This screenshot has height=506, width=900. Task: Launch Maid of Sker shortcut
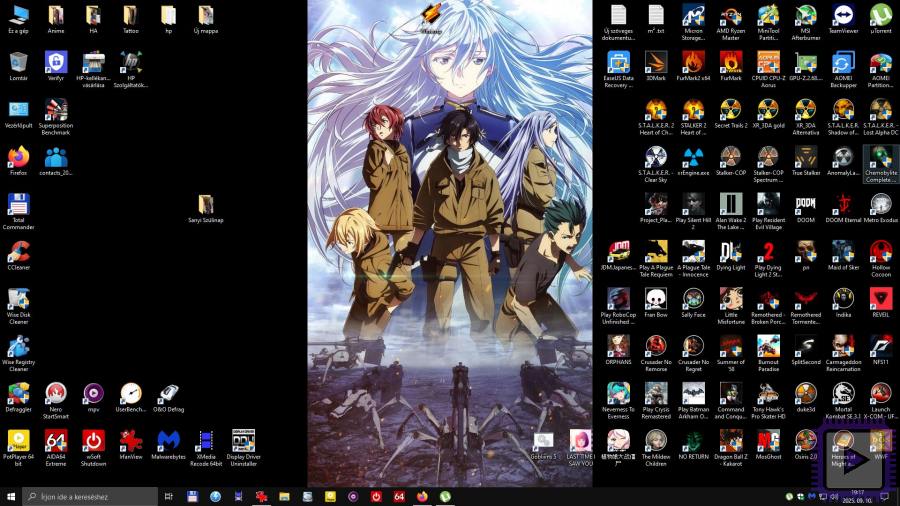tap(843, 256)
